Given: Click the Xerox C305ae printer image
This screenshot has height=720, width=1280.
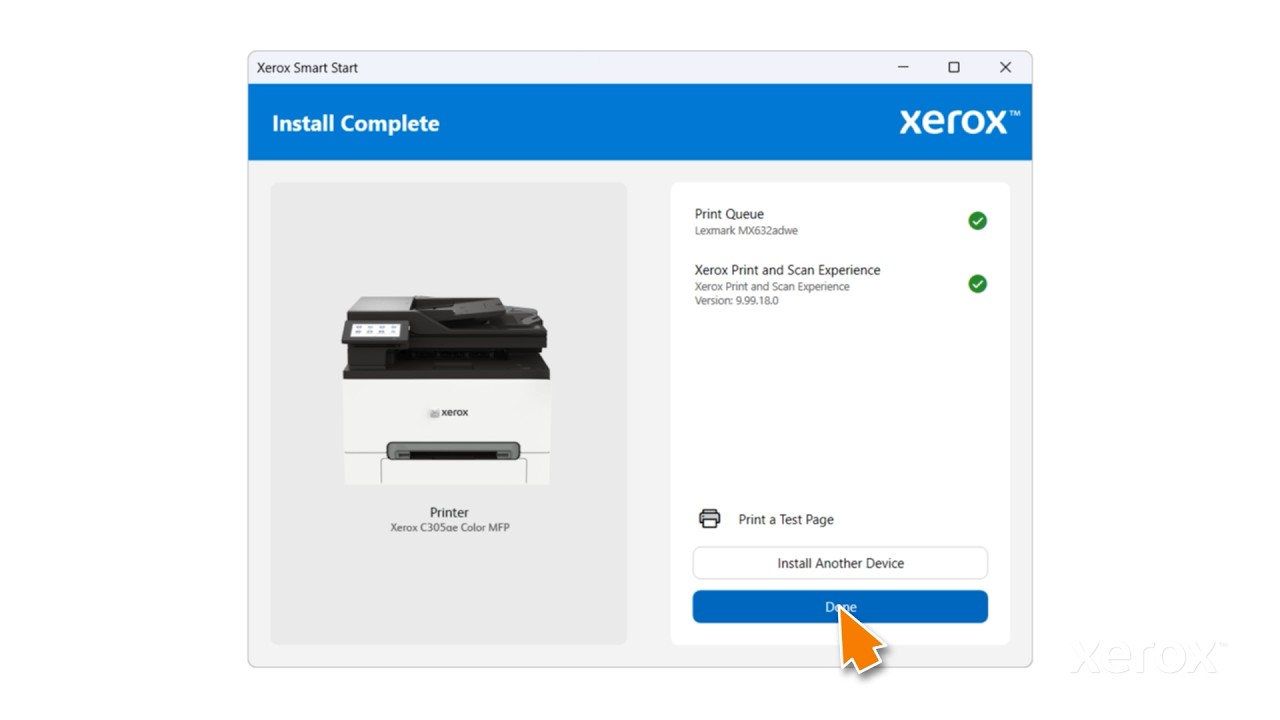Looking at the screenshot, I should coord(446,390).
